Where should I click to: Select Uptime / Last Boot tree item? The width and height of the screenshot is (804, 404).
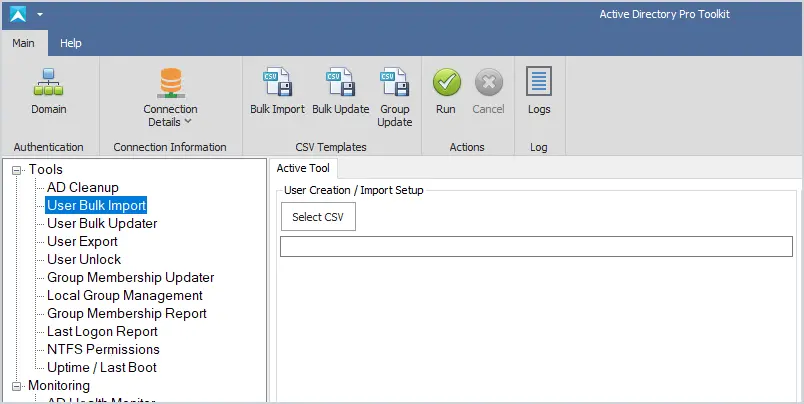pos(102,368)
